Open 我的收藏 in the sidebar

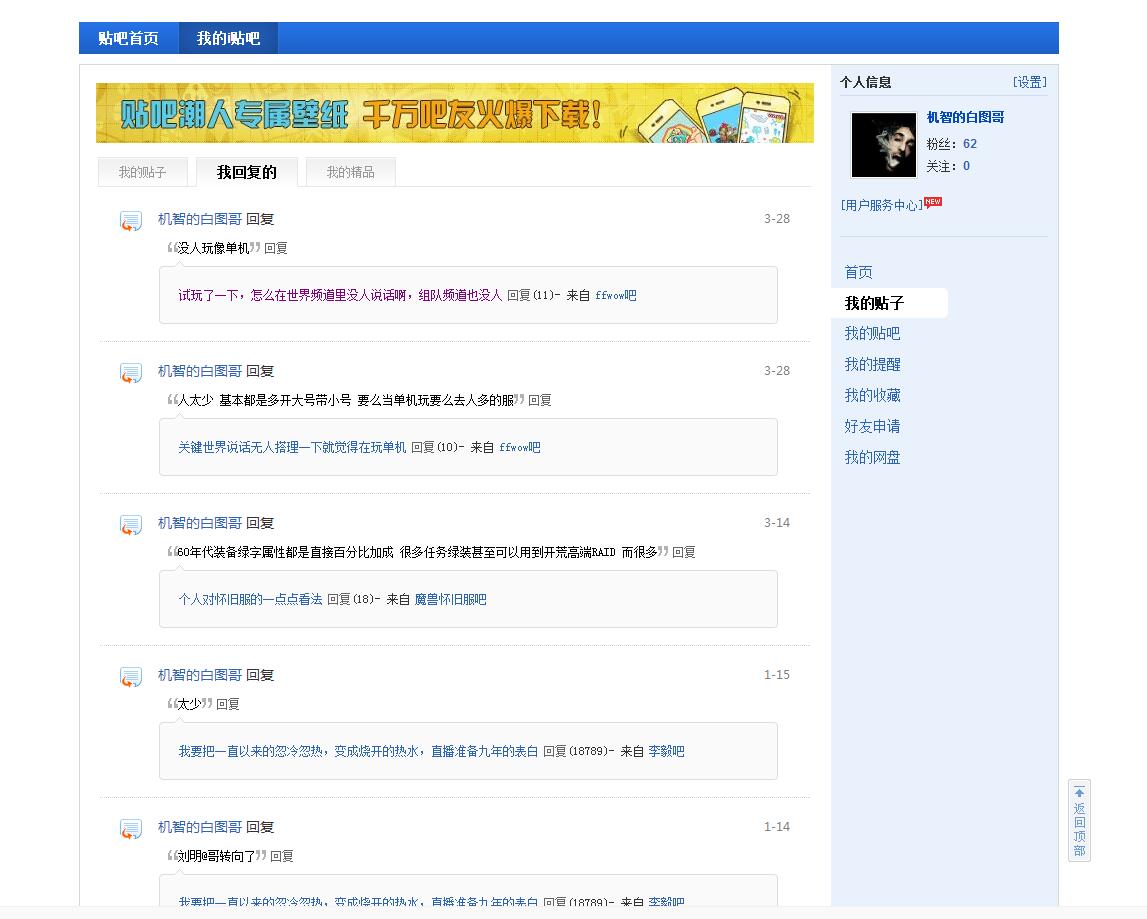(871, 394)
